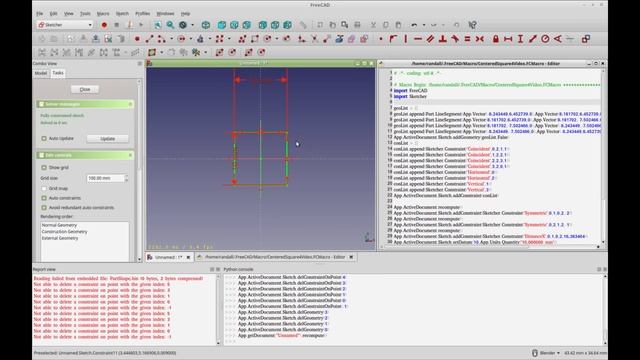
Task: Select Normal Geometry in Rendering order
Action: click(x=59, y=225)
